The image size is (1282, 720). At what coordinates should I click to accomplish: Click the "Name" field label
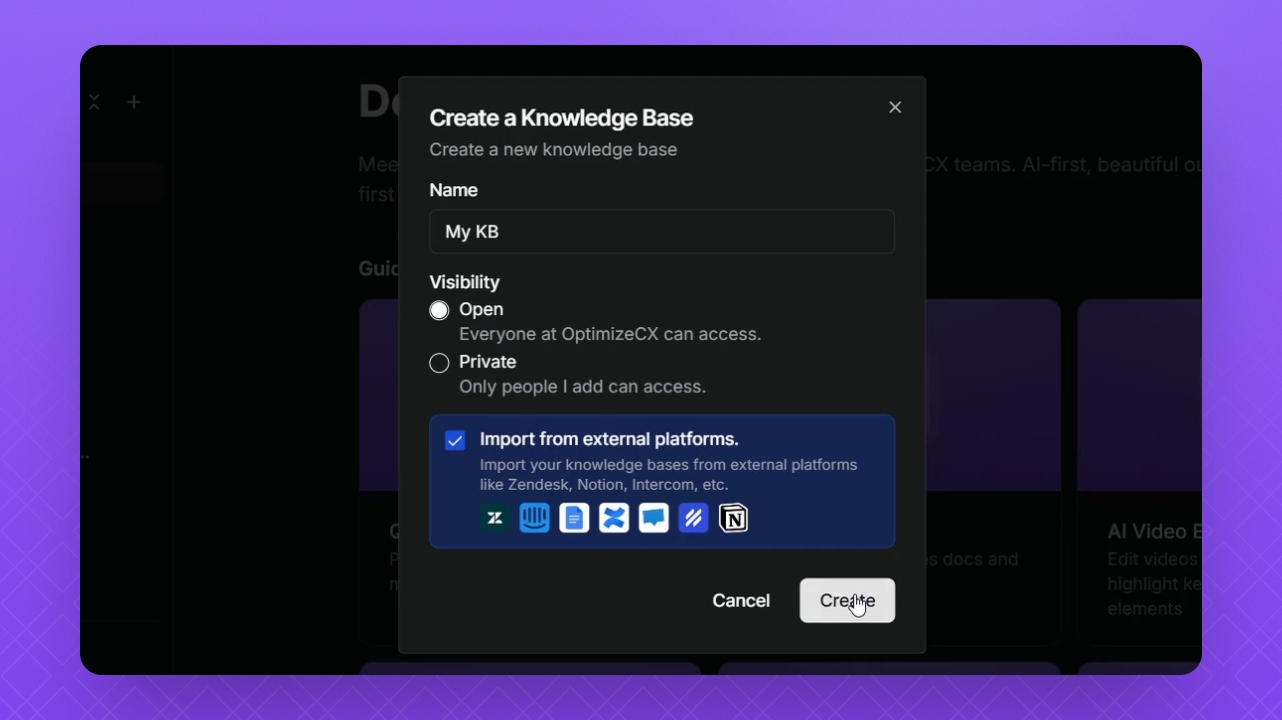[454, 190]
